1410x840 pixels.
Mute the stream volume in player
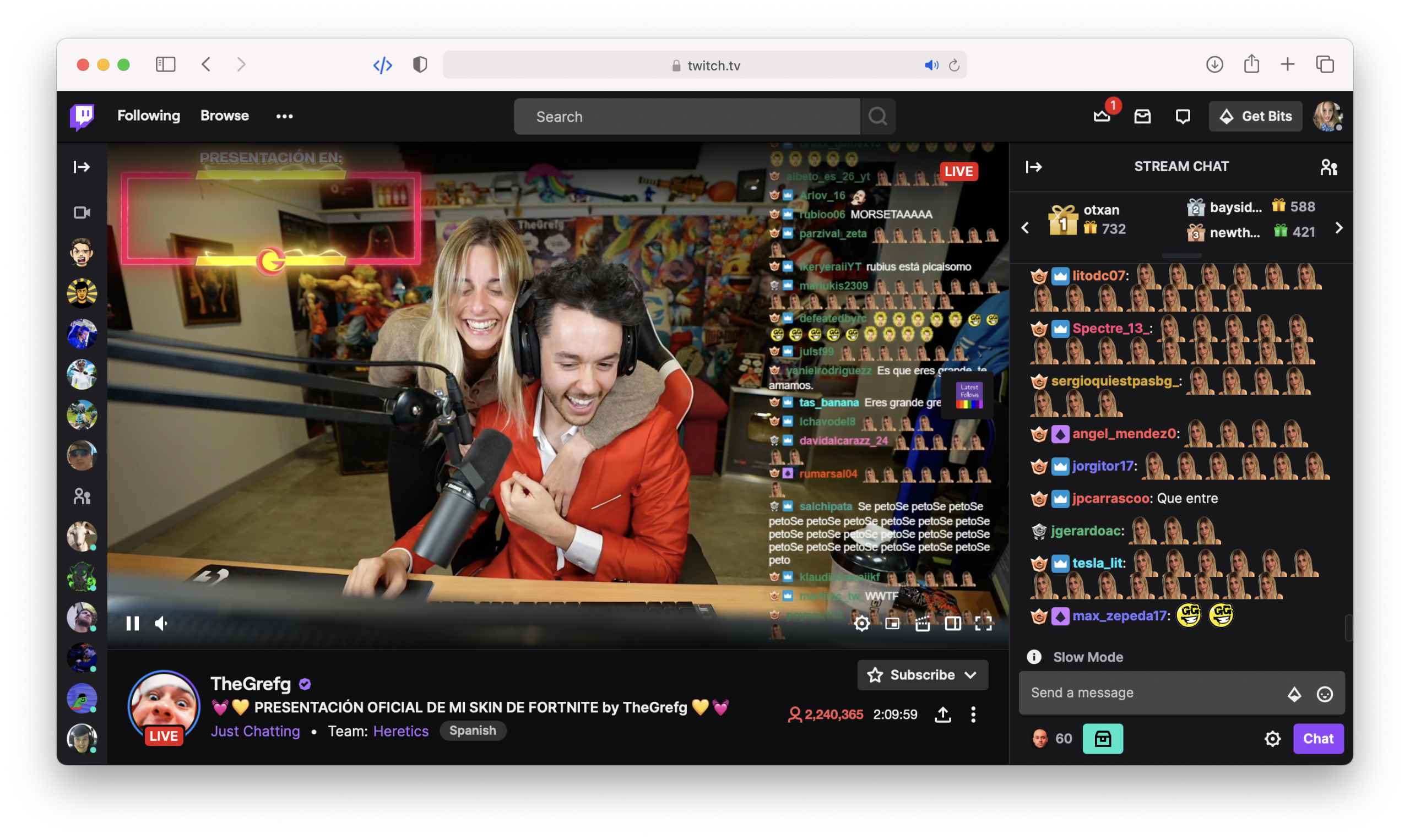161,623
